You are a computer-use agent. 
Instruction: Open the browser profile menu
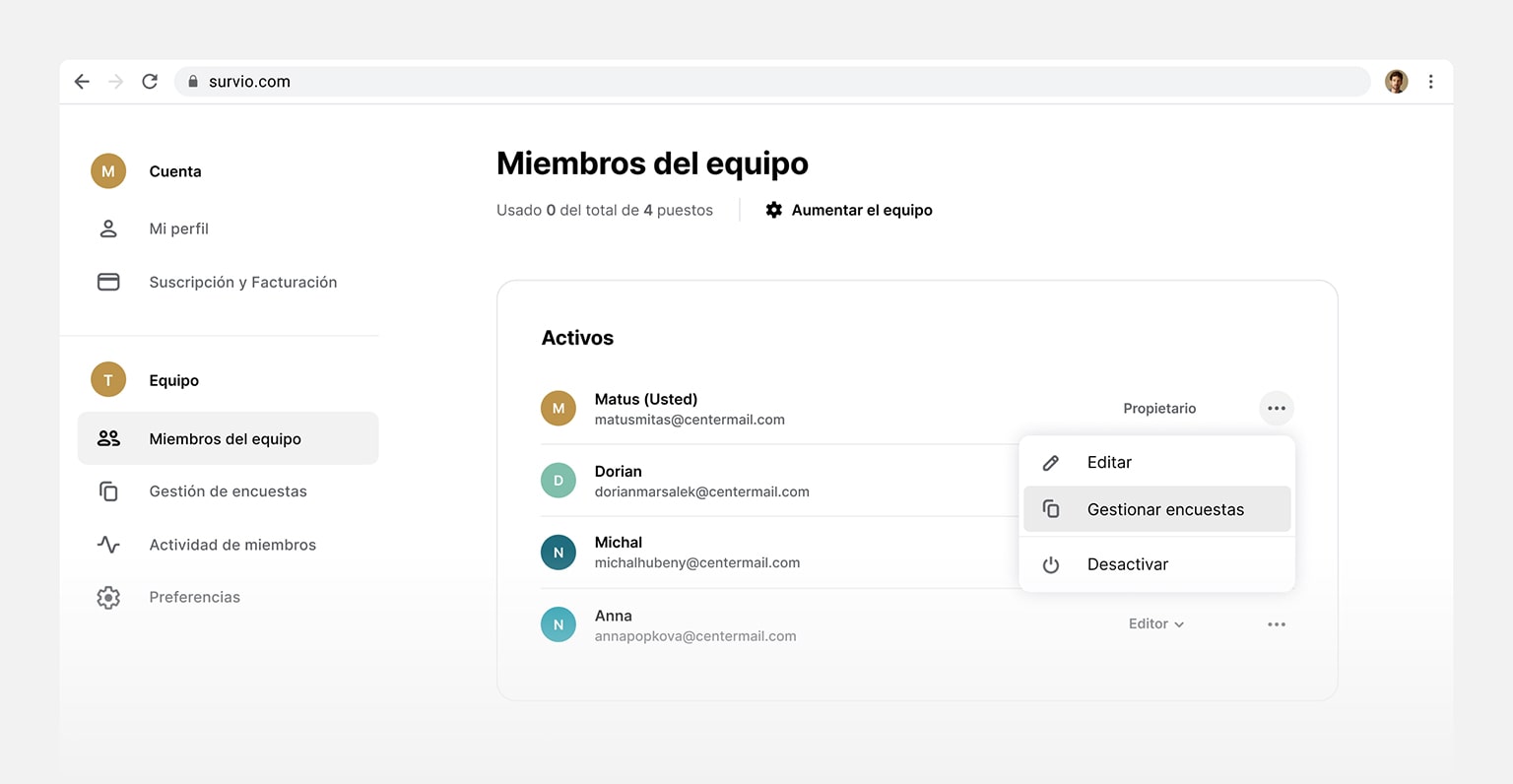point(1396,81)
